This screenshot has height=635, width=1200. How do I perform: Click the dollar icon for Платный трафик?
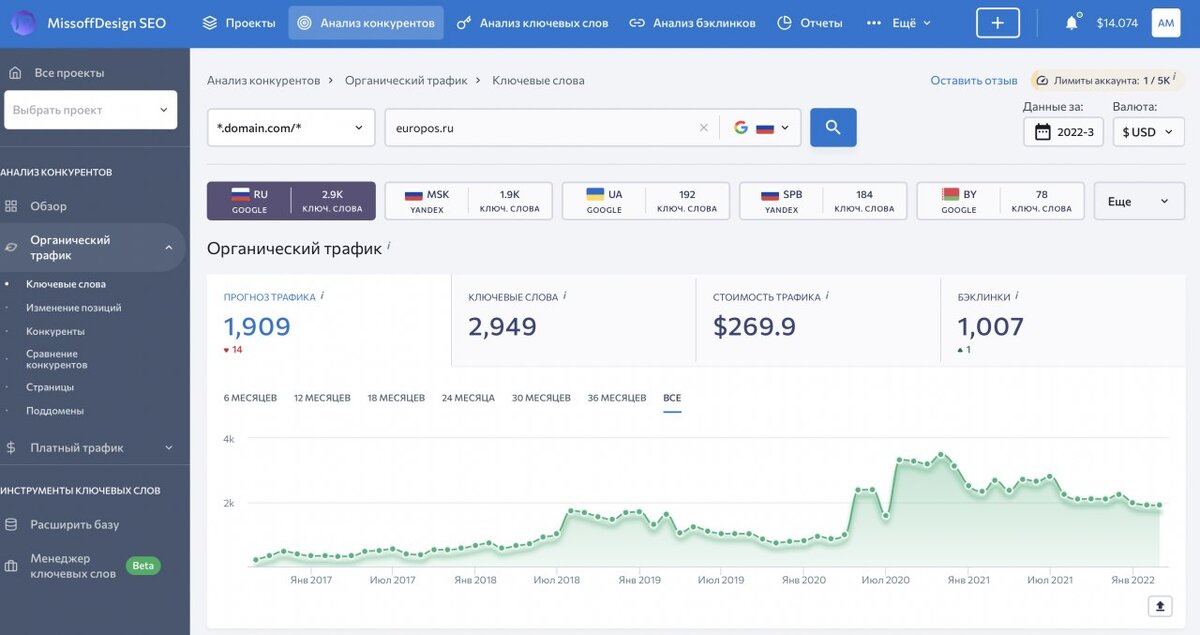11,448
